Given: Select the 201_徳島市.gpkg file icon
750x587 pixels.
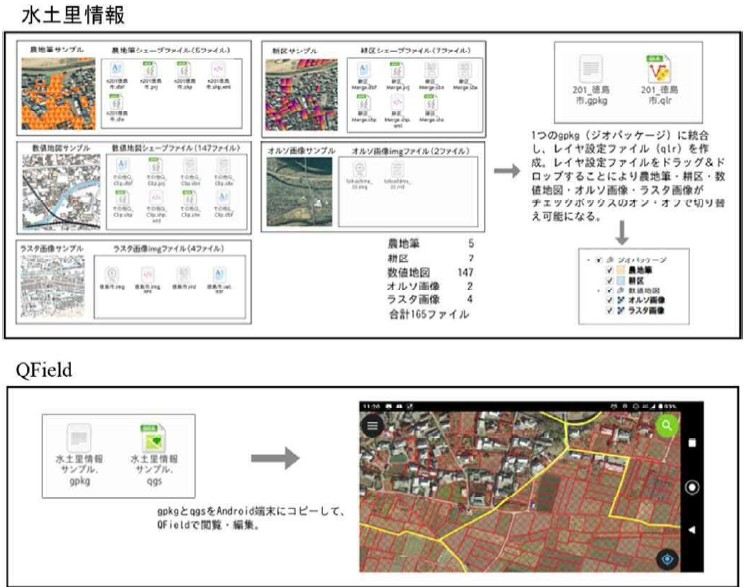Looking at the screenshot, I should click(591, 69).
